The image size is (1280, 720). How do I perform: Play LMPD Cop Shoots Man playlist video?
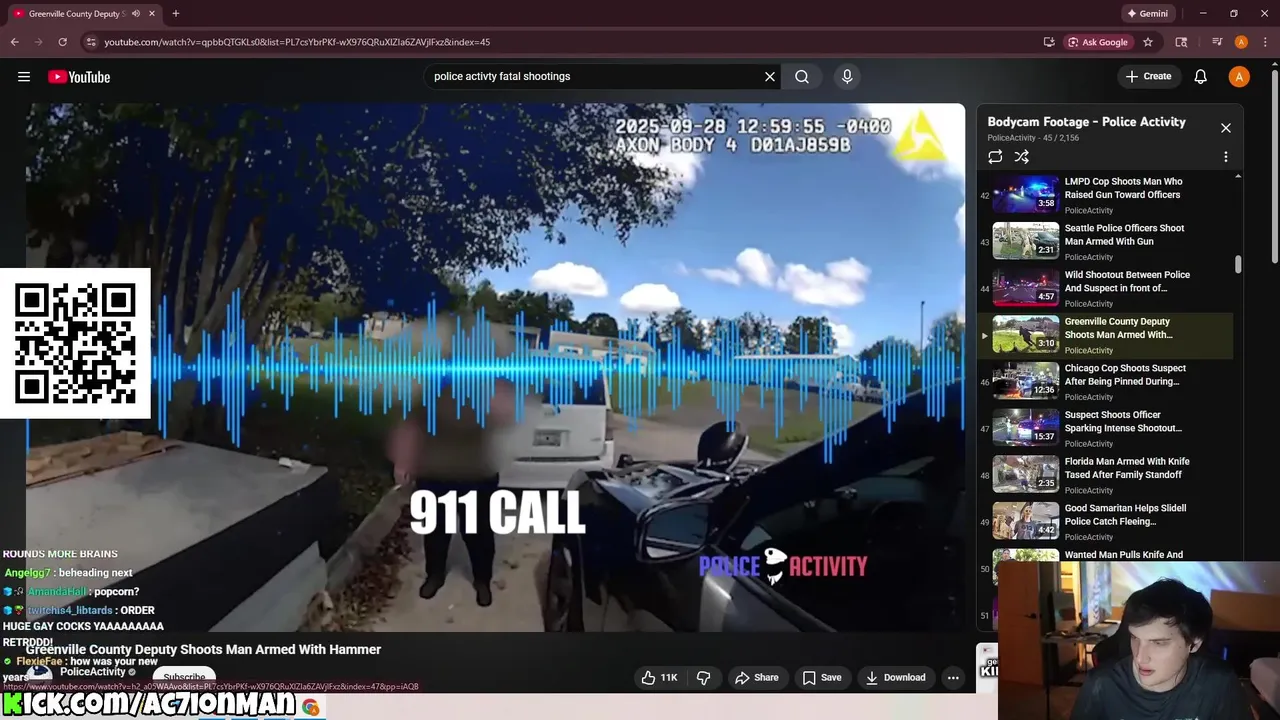(1105, 195)
